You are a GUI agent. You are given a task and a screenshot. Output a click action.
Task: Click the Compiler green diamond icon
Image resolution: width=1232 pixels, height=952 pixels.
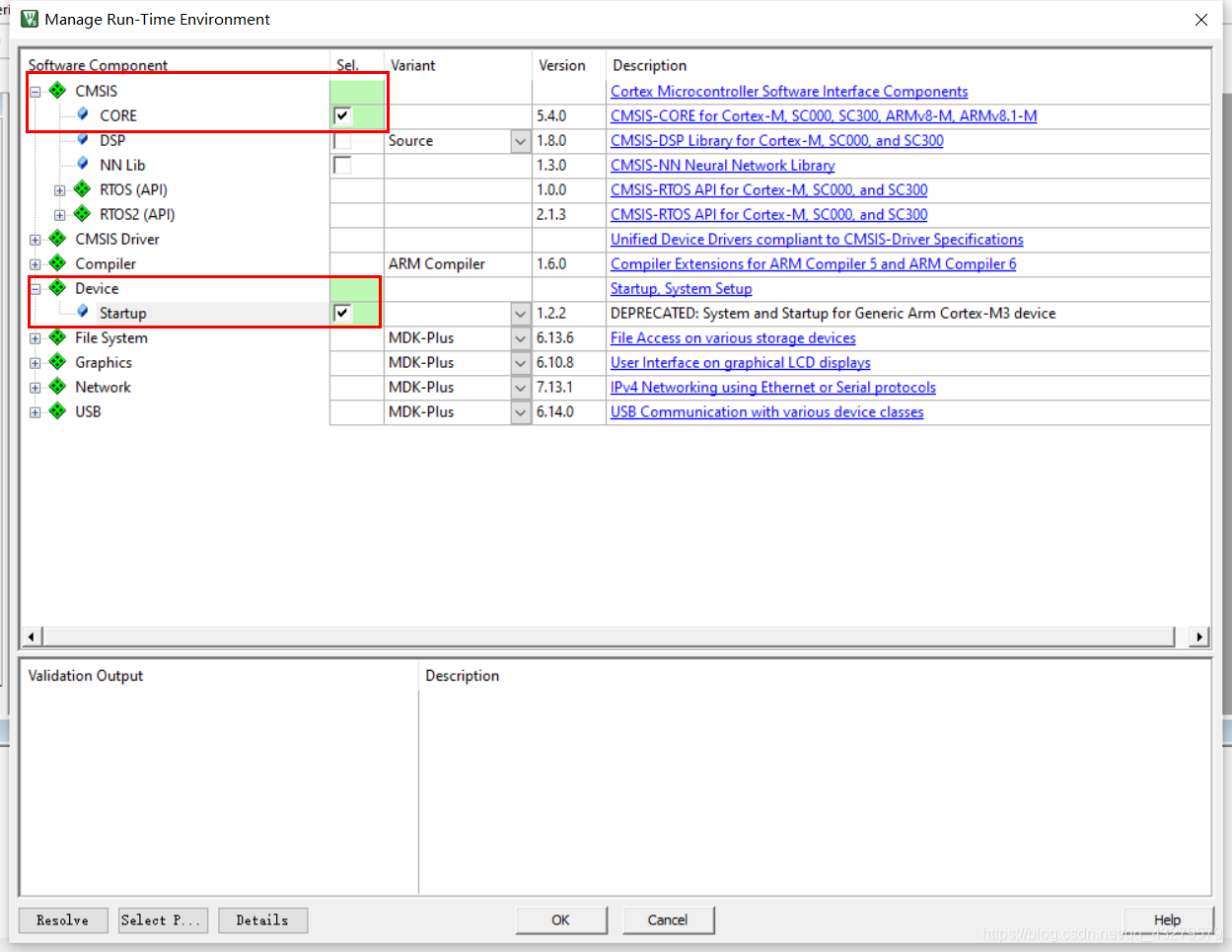coord(58,263)
